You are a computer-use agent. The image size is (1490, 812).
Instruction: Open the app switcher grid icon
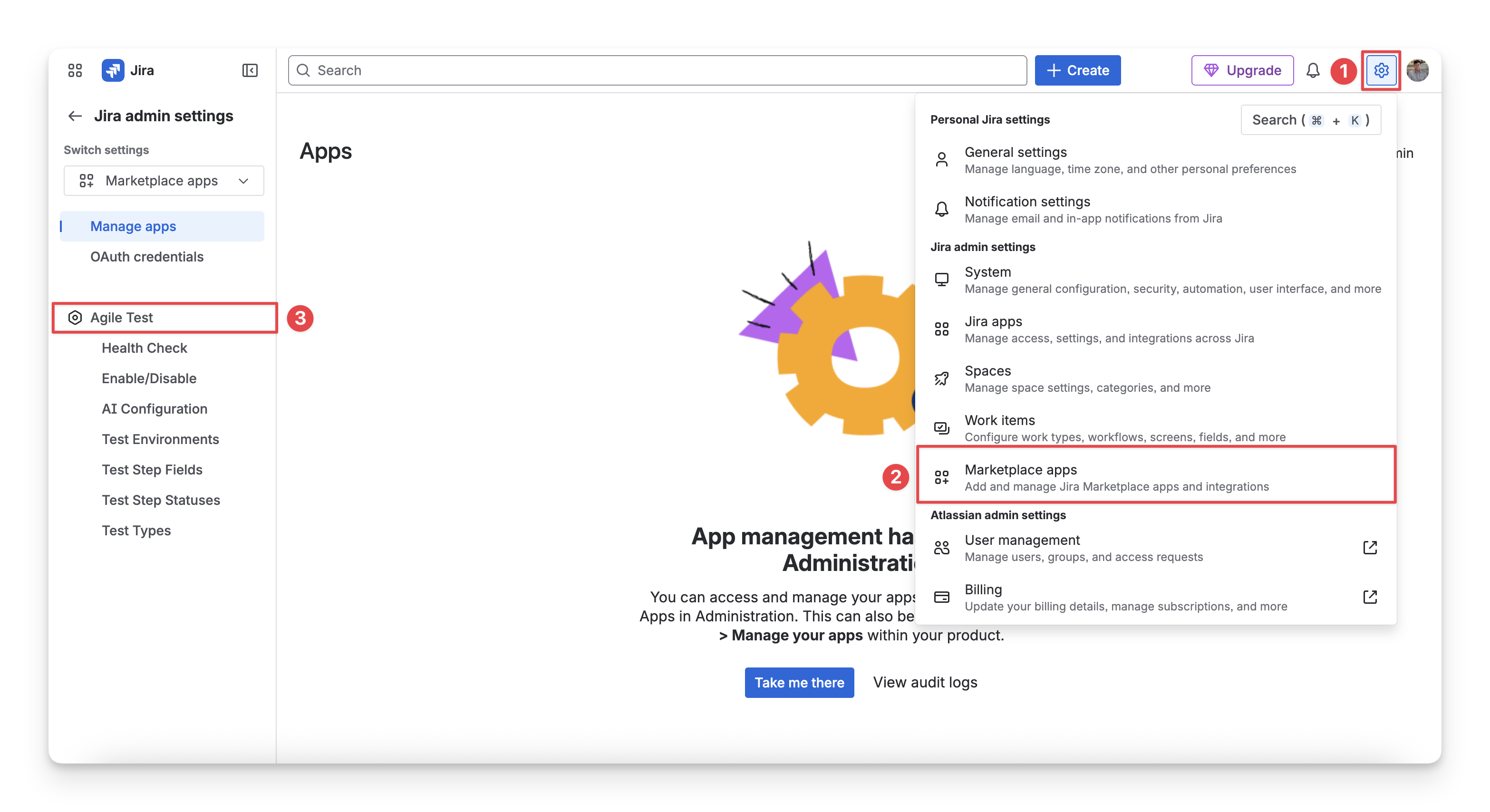tap(75, 70)
